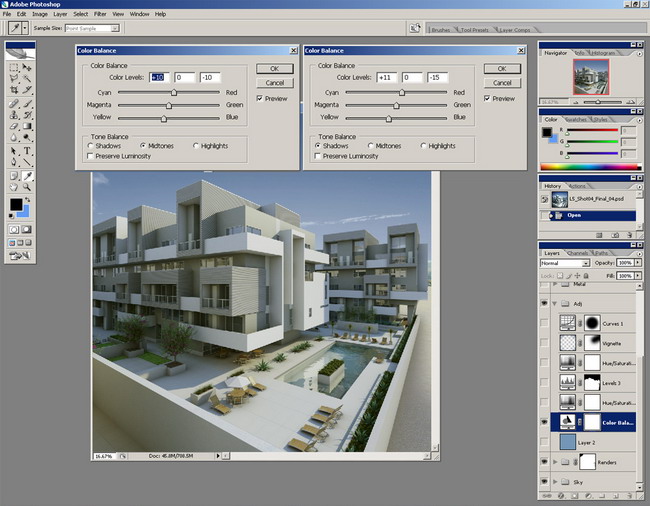Select the History Brush tool
Viewport: 650px width, 506px height.
27,115
